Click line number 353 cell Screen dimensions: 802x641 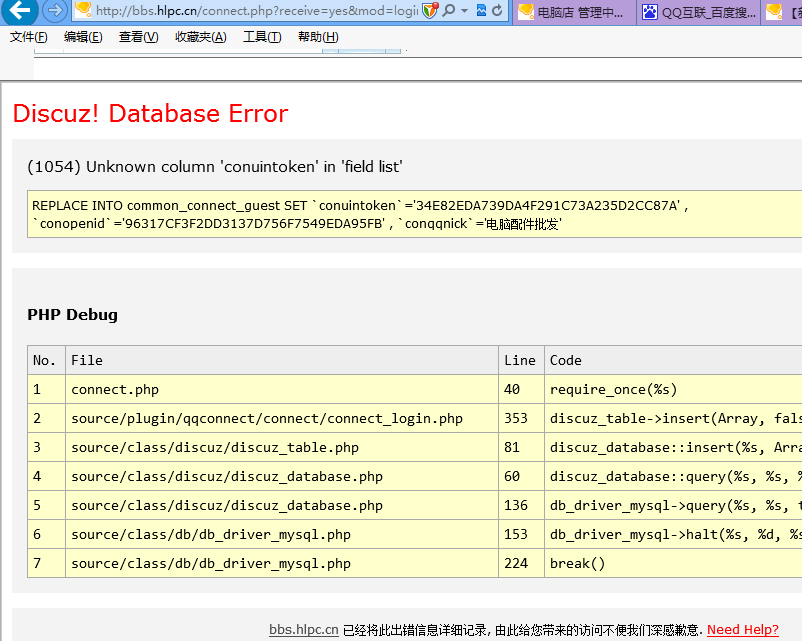521,418
